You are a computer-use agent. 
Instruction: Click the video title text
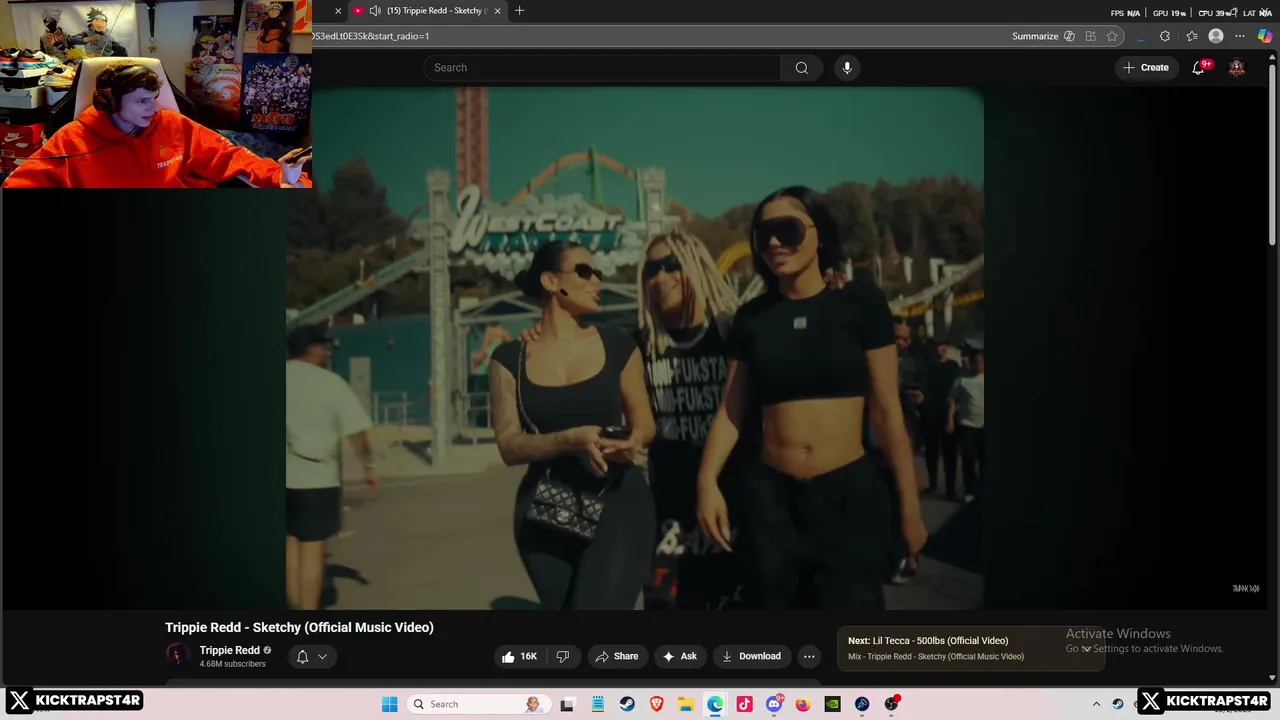coord(299,627)
